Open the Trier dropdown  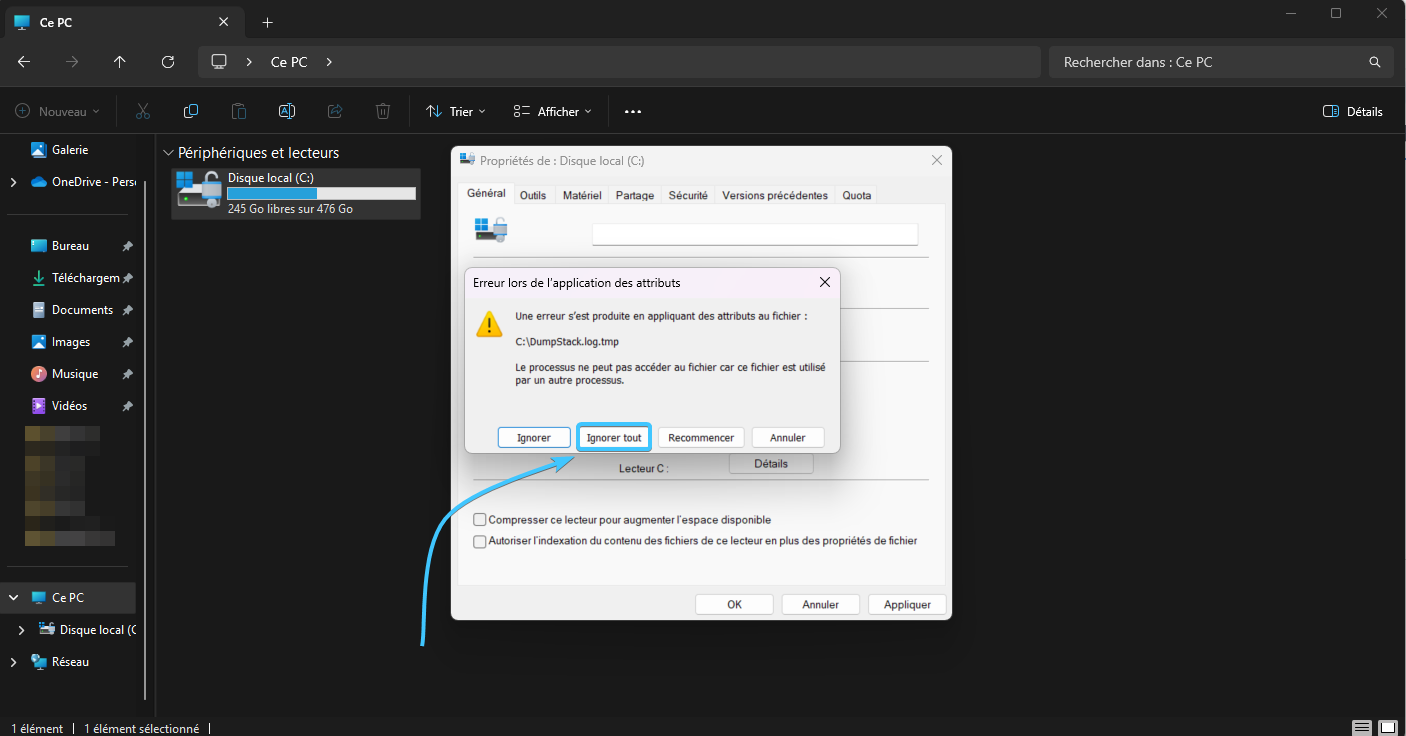[x=456, y=111]
